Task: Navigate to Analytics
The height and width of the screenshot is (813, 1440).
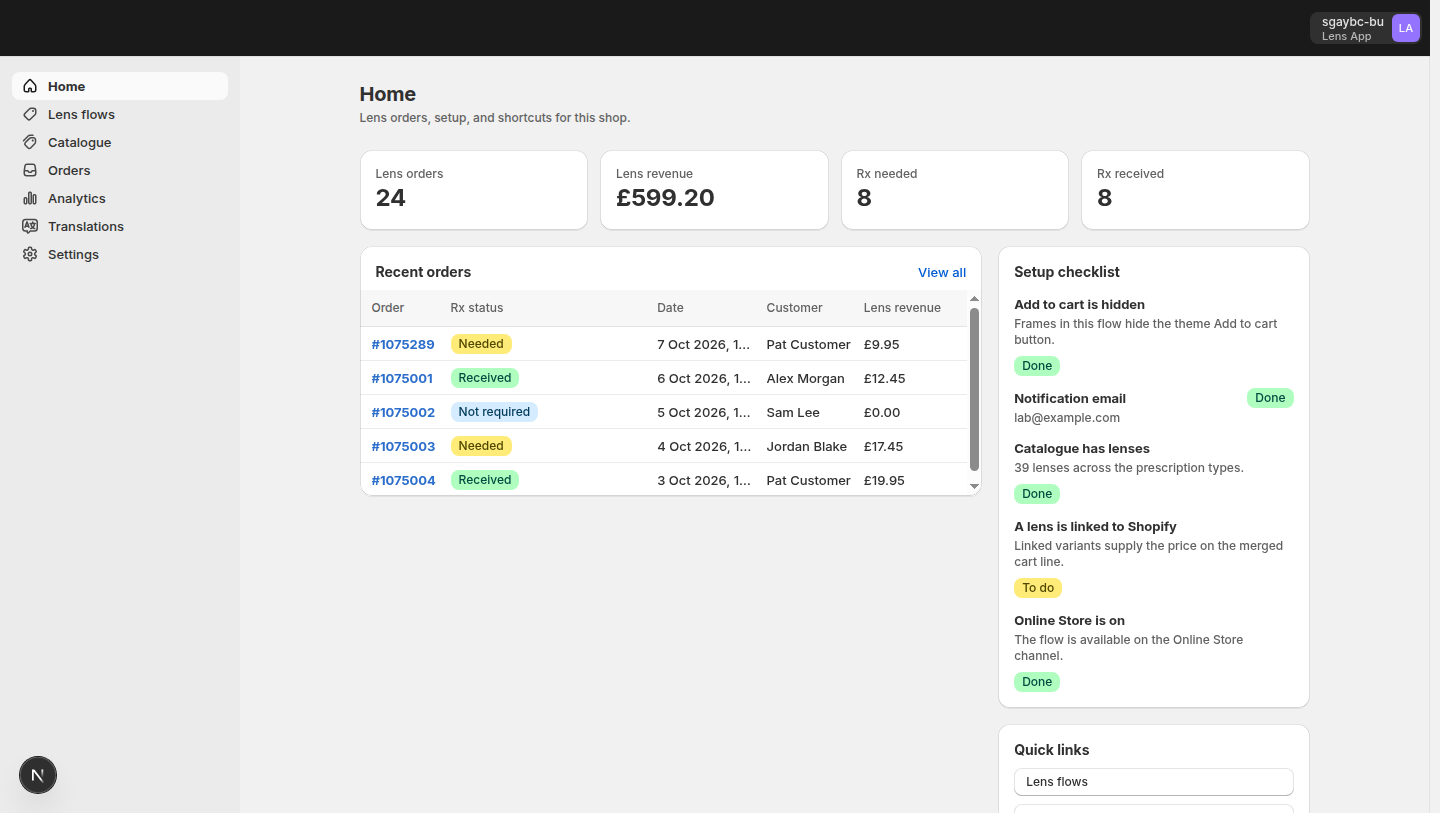Action: point(120,198)
